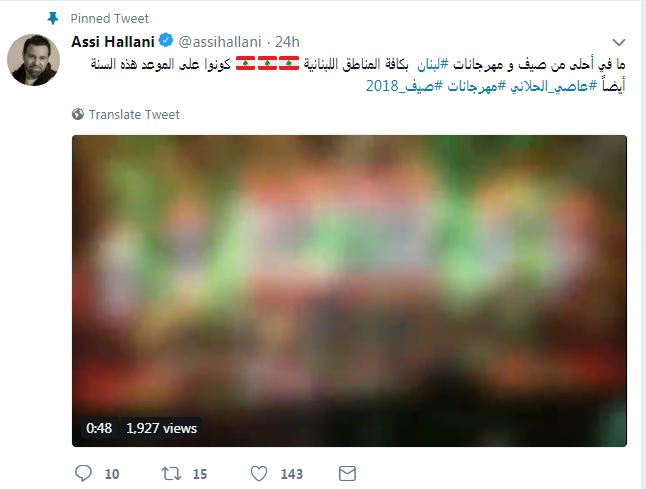Screen dimensions: 646x489
Task: Click the 143 likes count
Action: pyautogui.click(x=292, y=474)
